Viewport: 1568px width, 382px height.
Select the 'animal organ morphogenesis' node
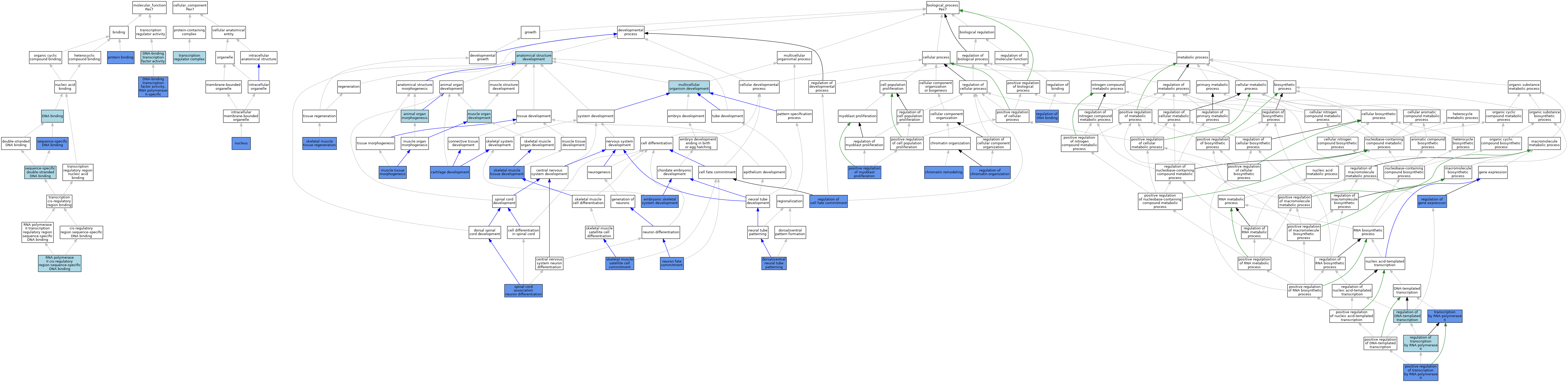[415, 116]
